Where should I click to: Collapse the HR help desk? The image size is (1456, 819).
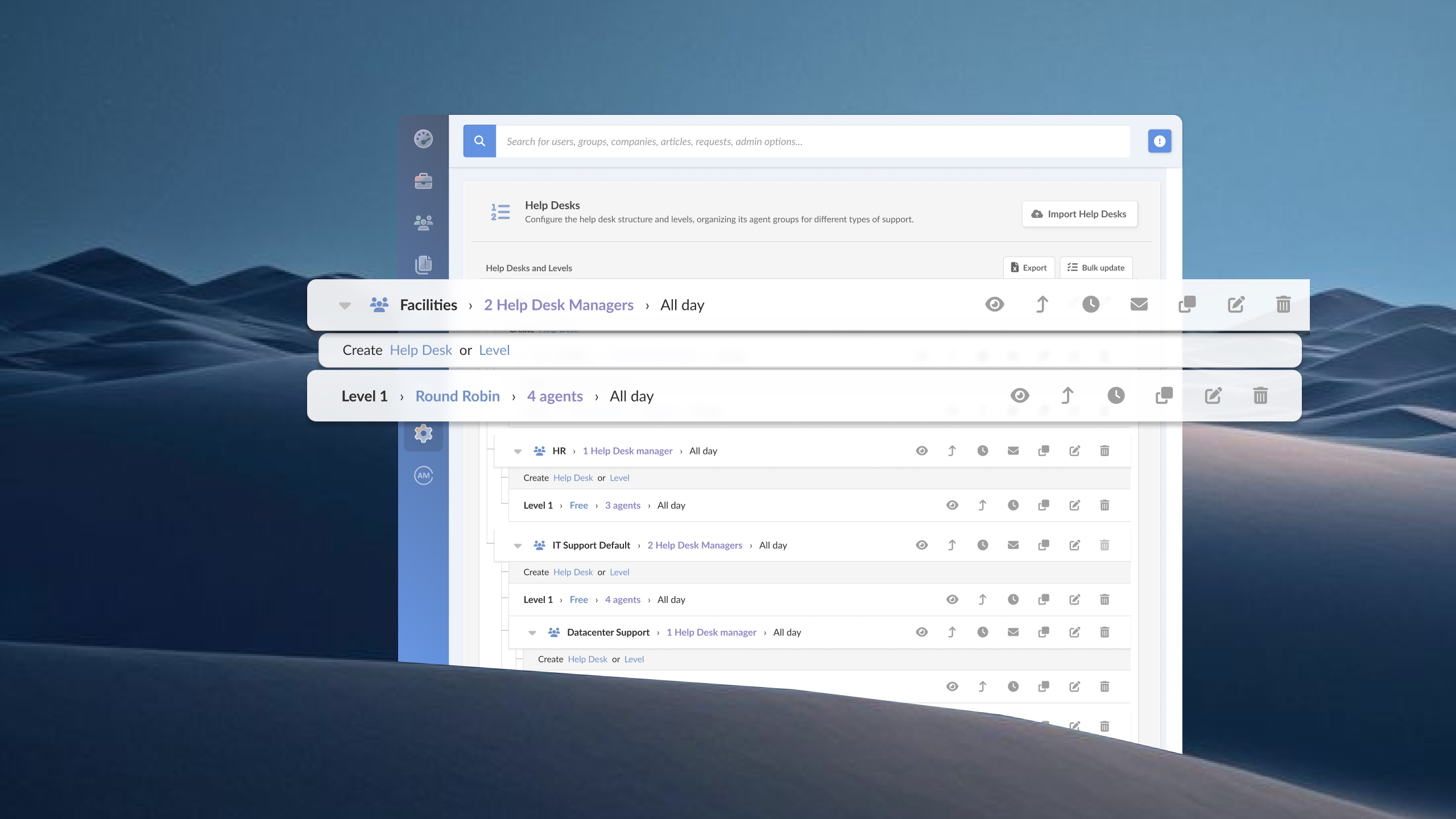(518, 452)
